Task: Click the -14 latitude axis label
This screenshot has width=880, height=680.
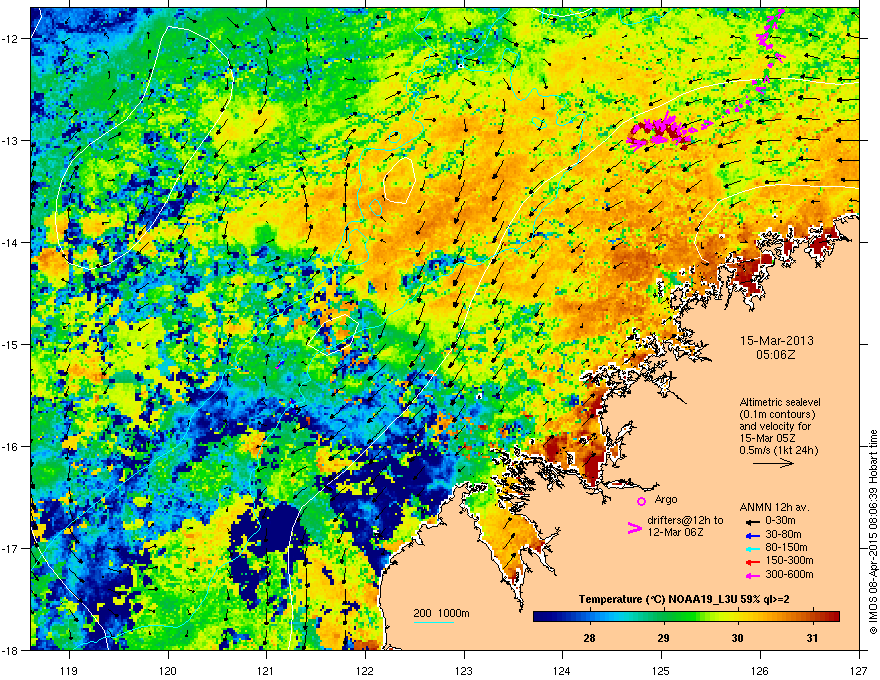Action: [x=10, y=242]
